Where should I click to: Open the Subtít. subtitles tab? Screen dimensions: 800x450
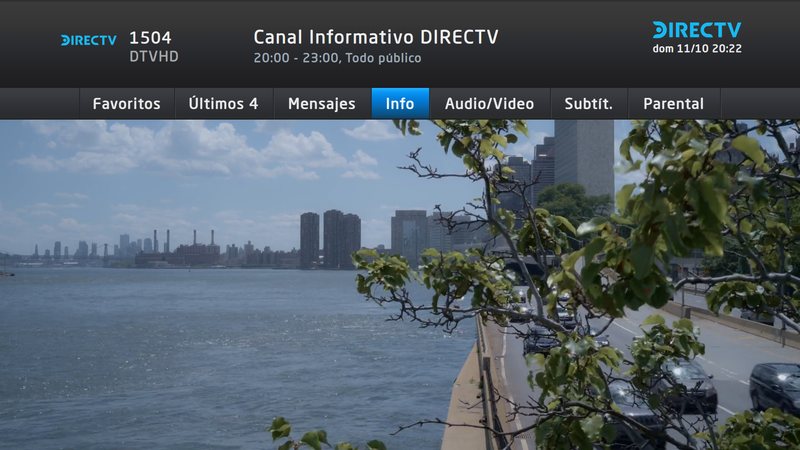tap(589, 104)
